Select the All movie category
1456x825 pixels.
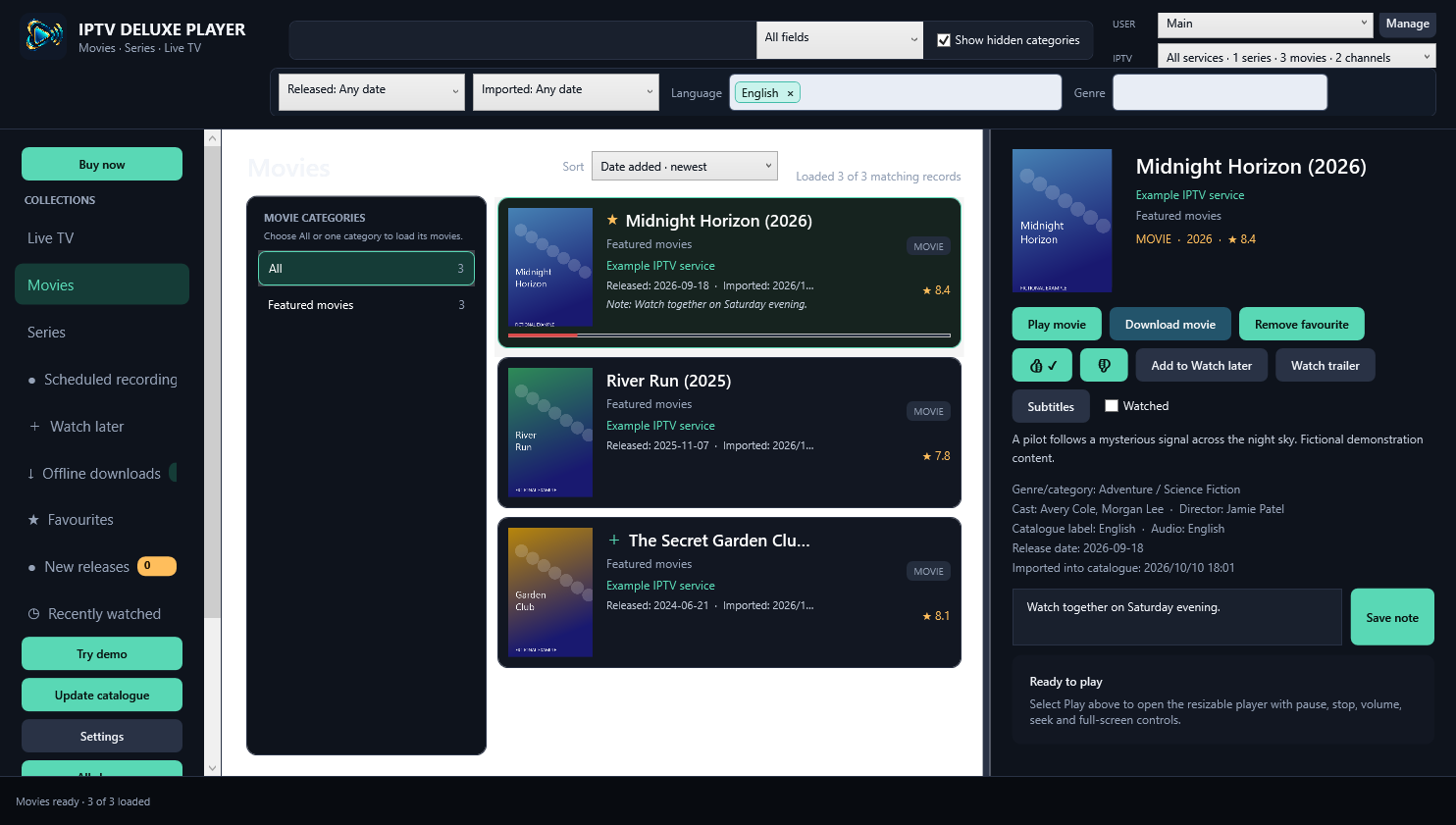[366, 268]
